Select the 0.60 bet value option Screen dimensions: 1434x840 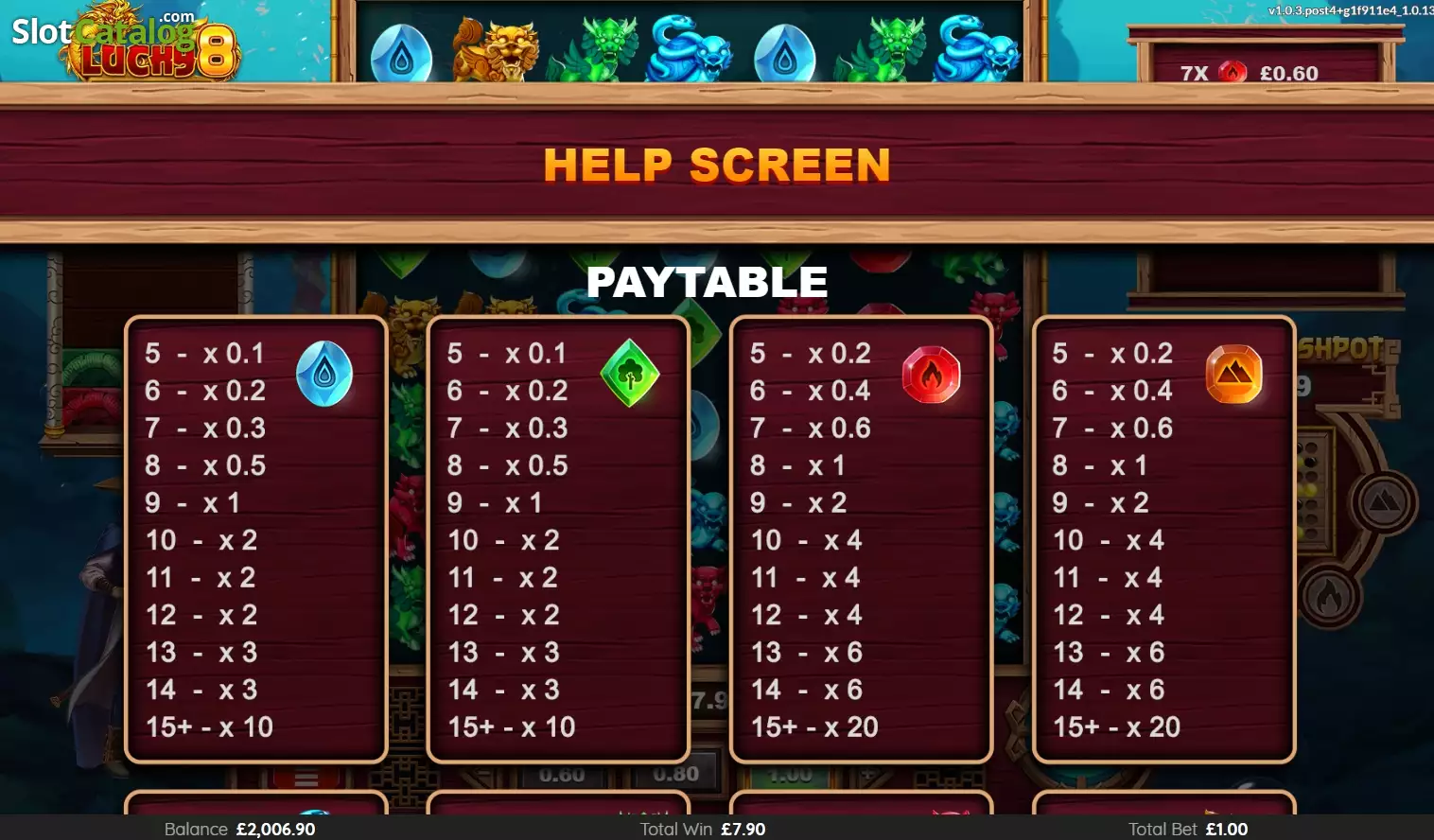[561, 775]
